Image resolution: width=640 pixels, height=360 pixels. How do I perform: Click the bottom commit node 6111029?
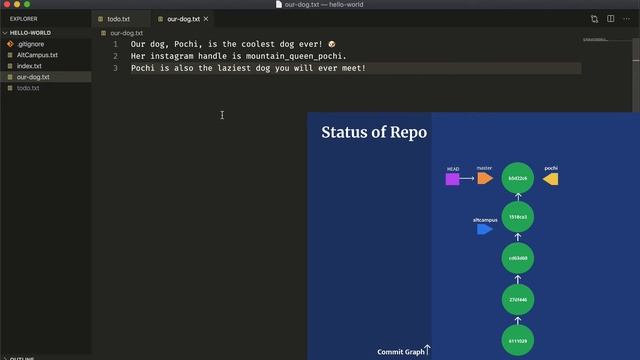518,340
